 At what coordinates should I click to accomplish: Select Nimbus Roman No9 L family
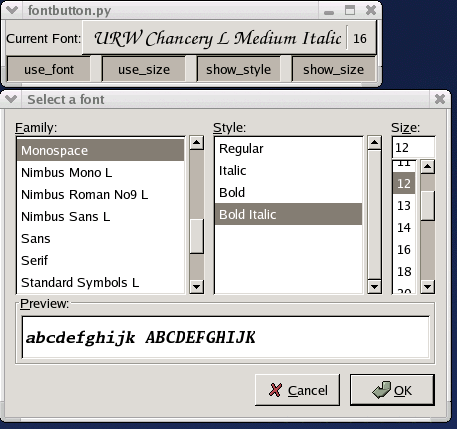100,194
